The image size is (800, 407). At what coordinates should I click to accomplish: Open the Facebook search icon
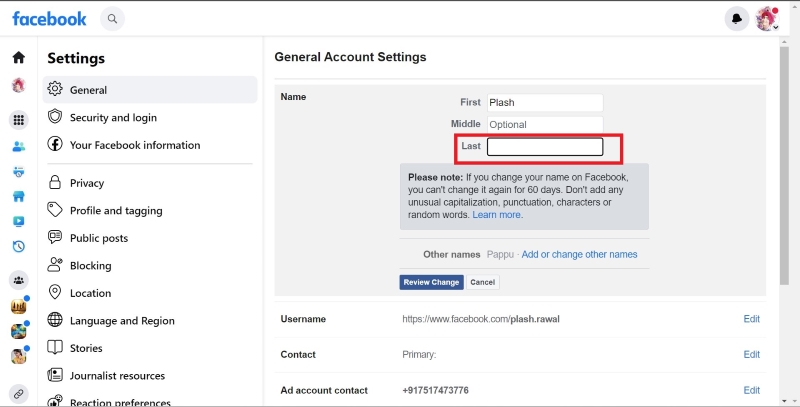click(x=112, y=19)
